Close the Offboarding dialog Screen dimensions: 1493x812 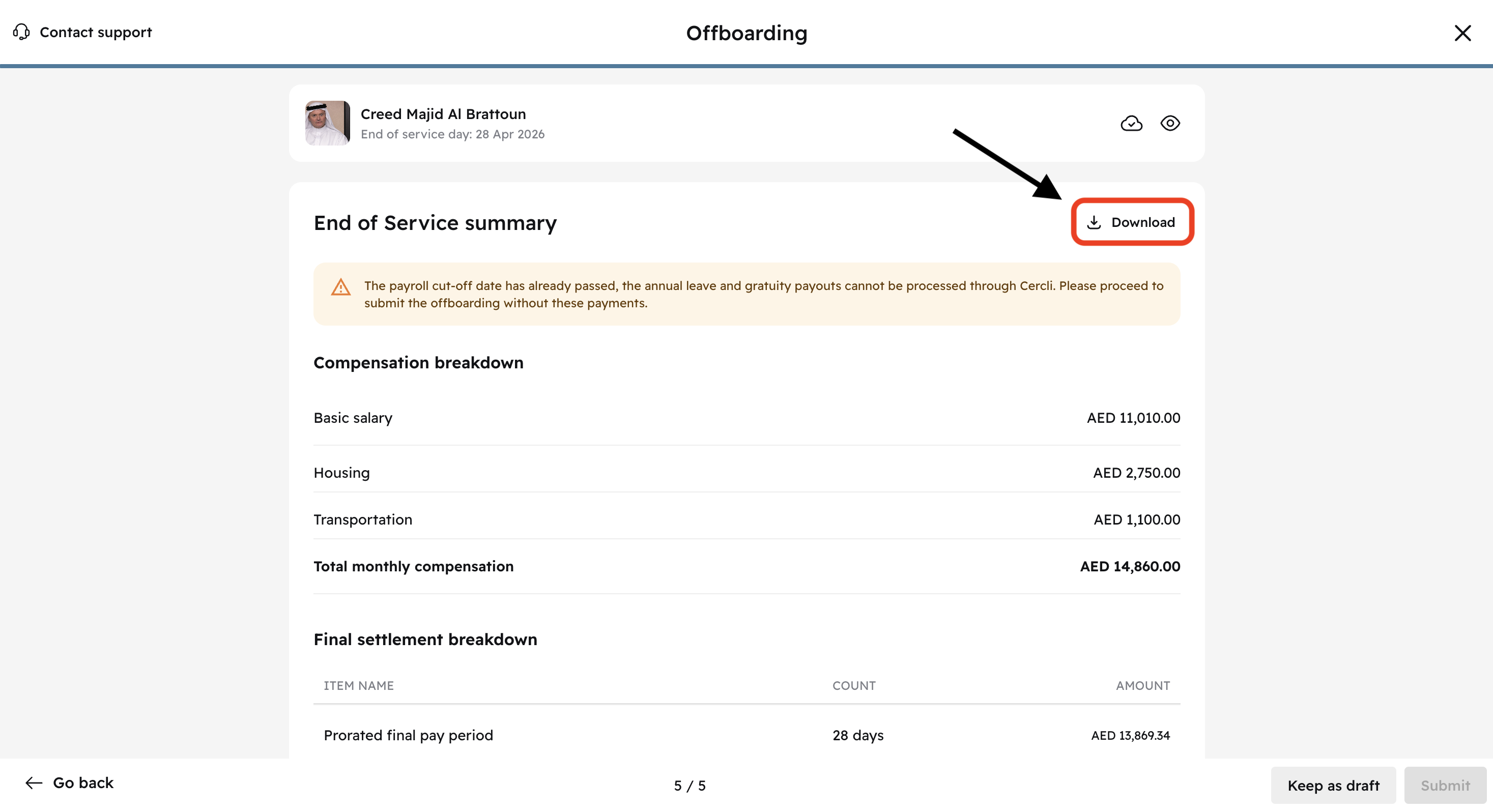[1462, 33]
